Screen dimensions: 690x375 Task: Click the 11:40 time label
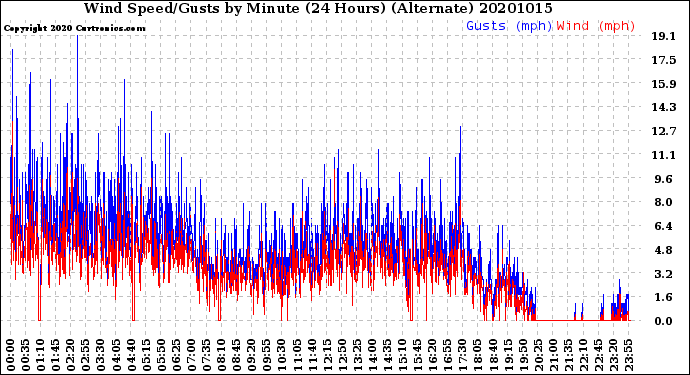(x=312, y=355)
